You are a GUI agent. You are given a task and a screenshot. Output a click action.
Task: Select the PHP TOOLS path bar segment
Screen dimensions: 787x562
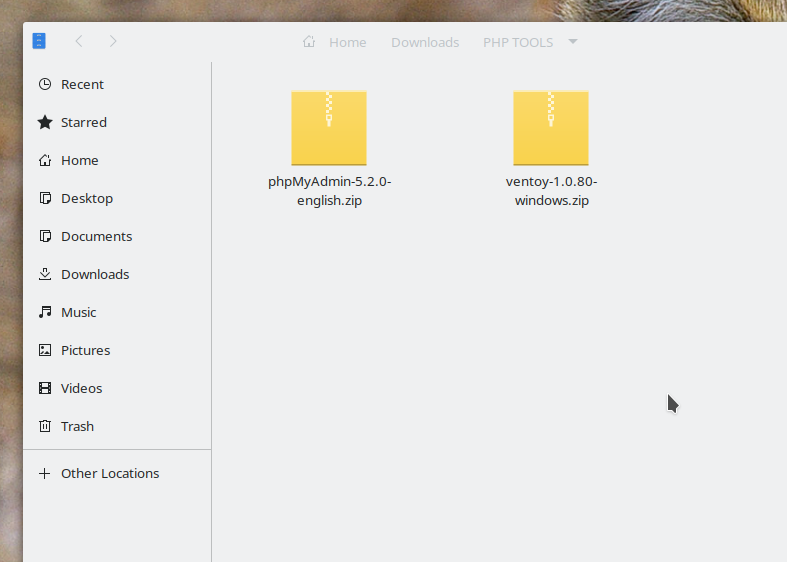518,42
